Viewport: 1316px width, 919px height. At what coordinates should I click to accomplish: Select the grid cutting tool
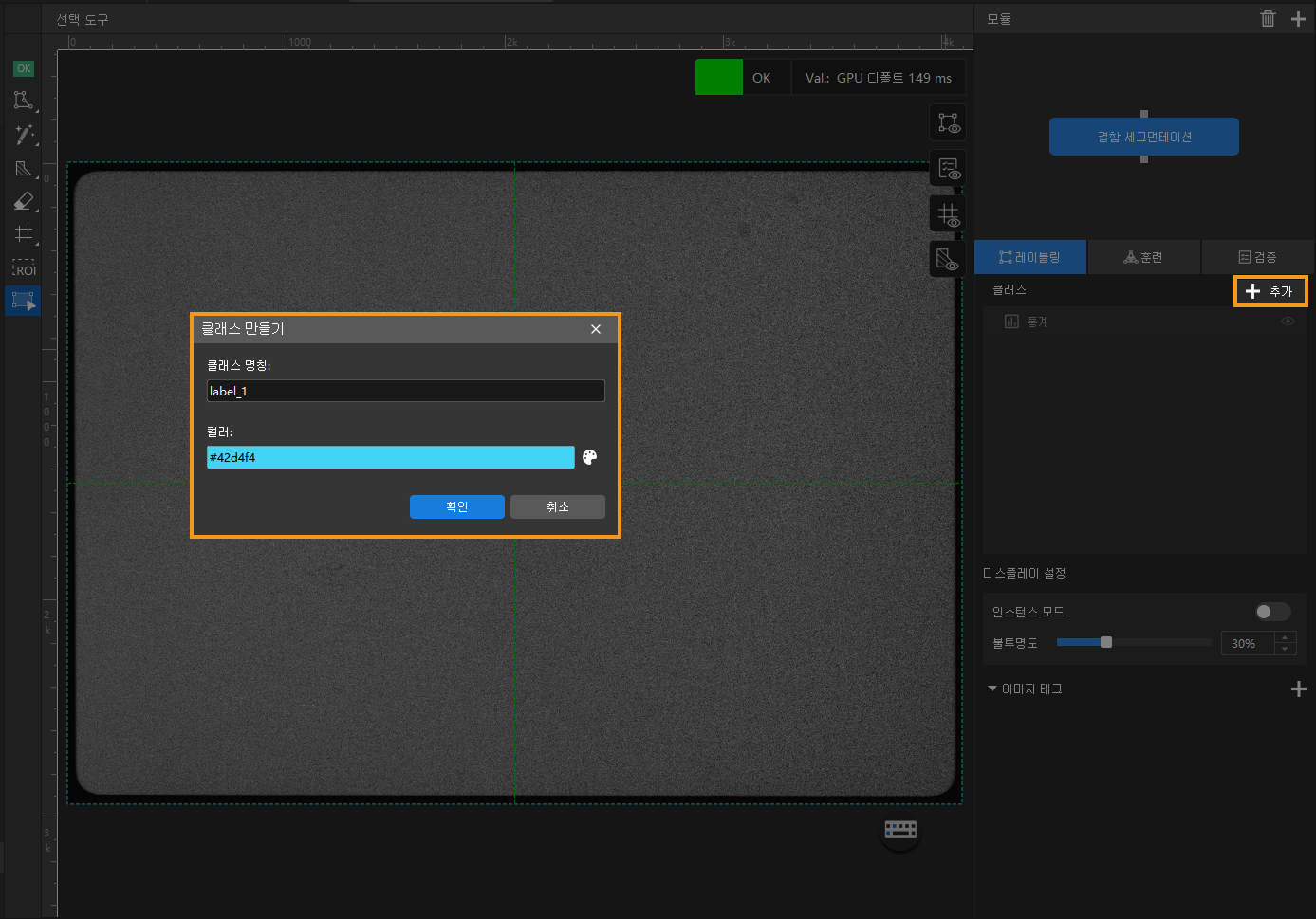tap(24, 234)
